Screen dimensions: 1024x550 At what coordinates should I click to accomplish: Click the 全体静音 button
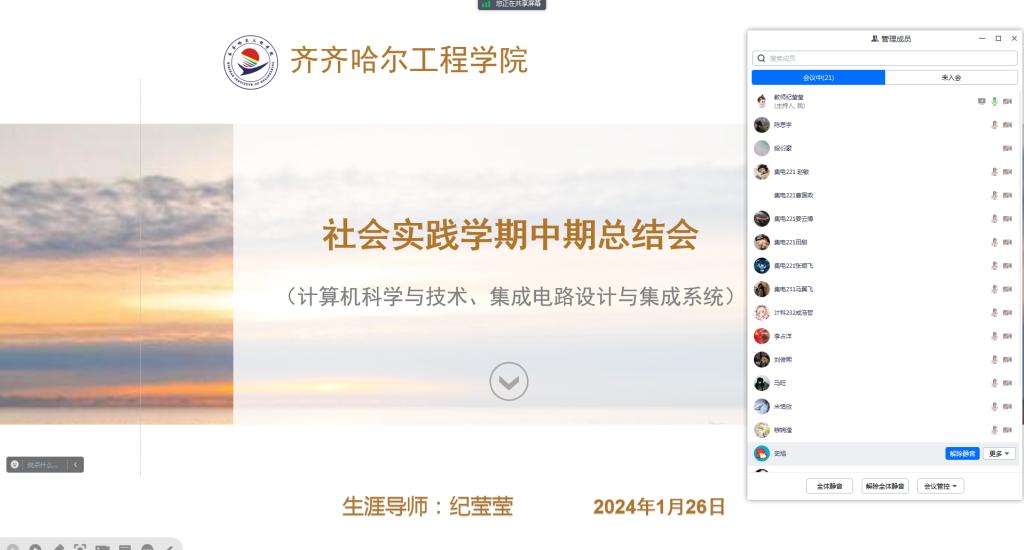pos(829,486)
